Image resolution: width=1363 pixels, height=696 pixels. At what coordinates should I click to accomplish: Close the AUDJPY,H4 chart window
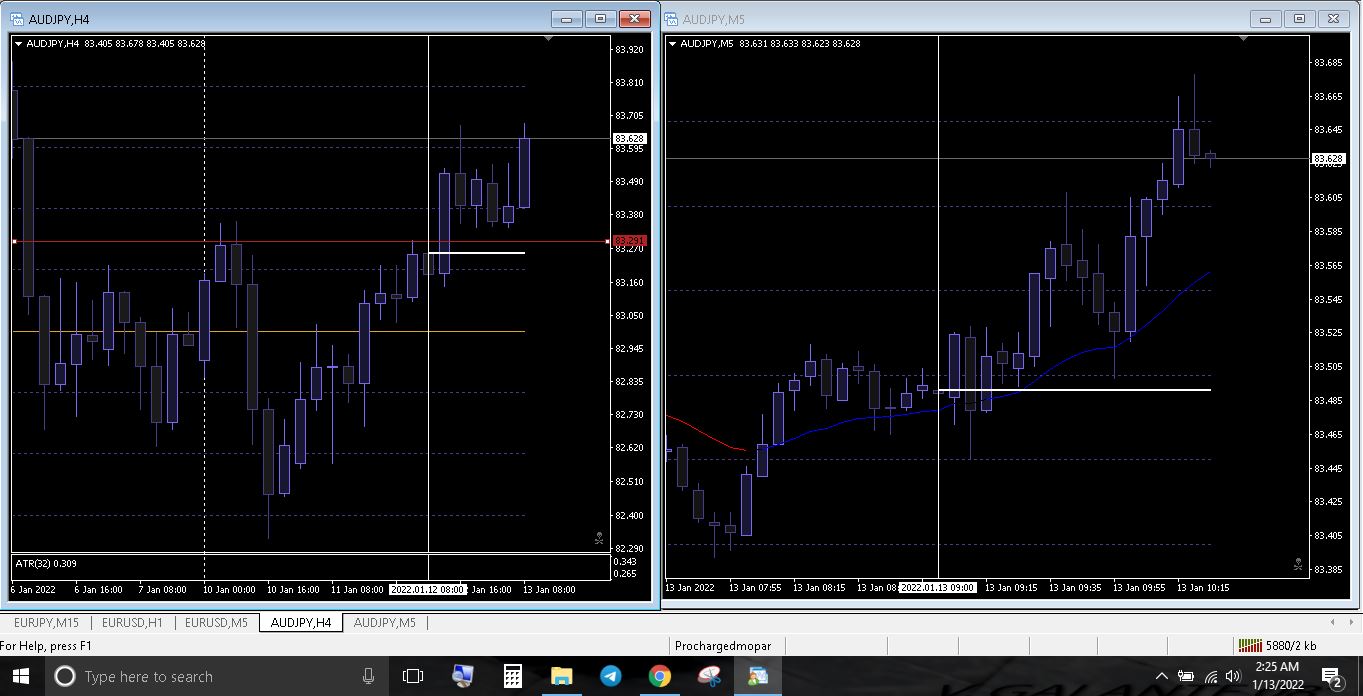634,19
